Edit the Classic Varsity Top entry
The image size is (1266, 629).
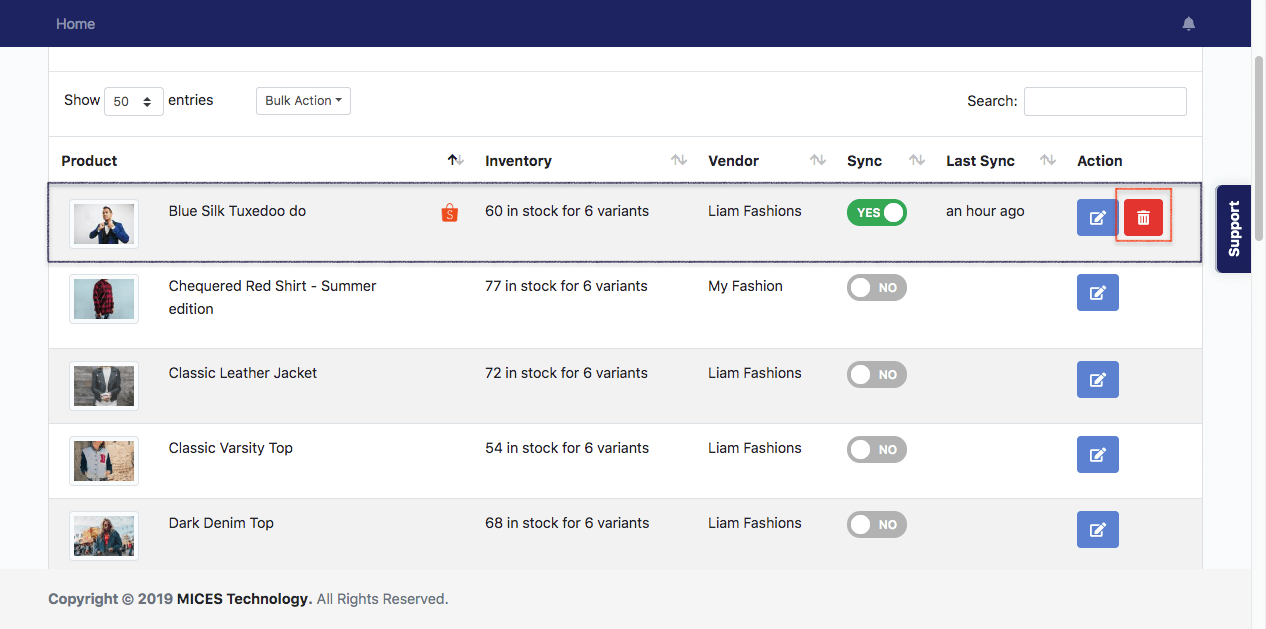pos(1097,455)
